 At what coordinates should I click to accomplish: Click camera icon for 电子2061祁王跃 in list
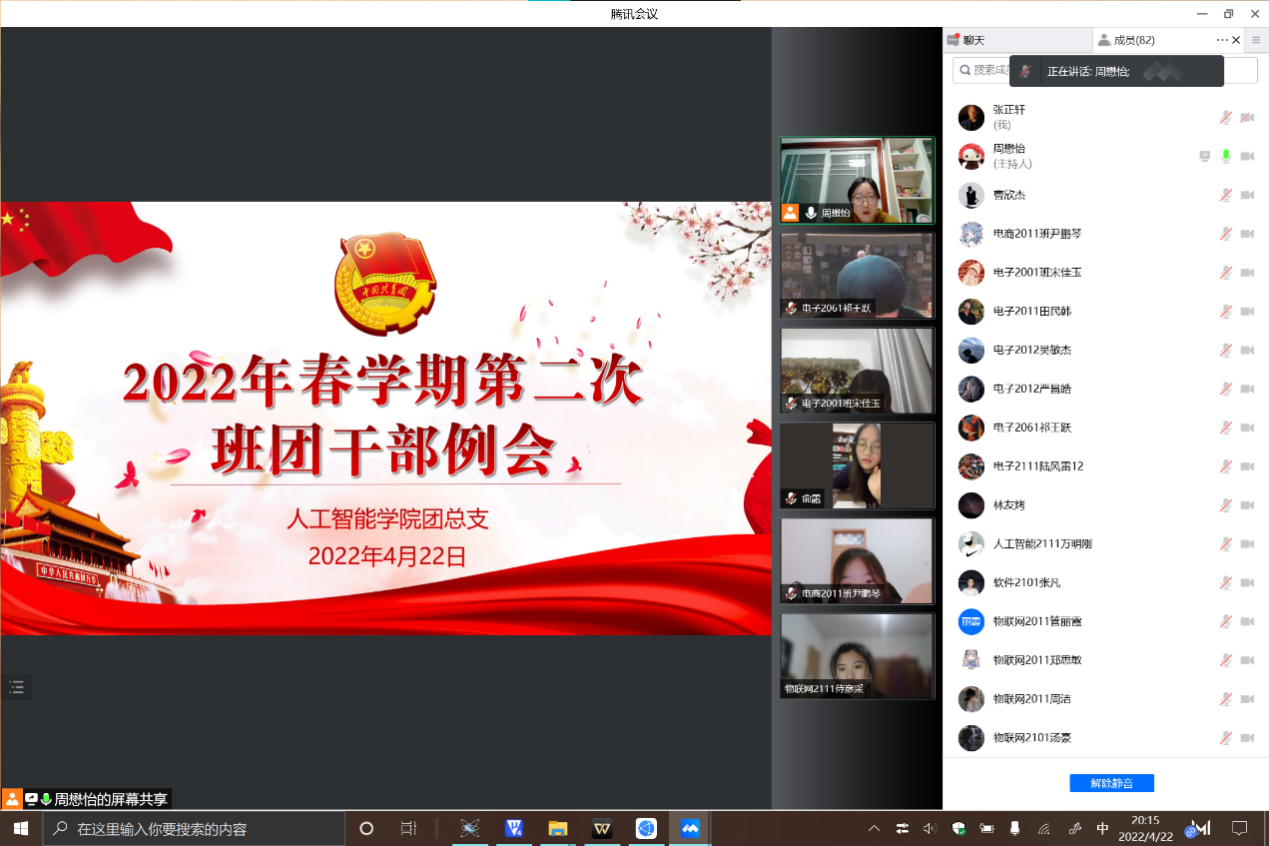(x=1247, y=427)
